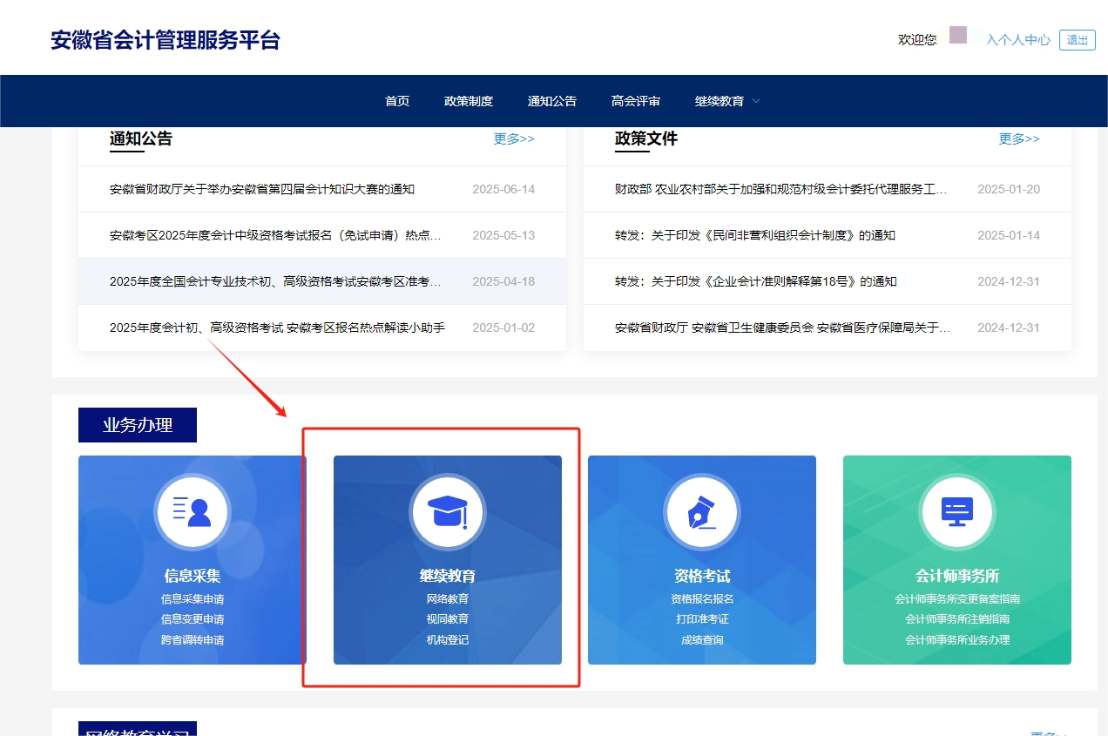Open 入个人中心 link
The image size is (1108, 736).
click(x=1018, y=40)
